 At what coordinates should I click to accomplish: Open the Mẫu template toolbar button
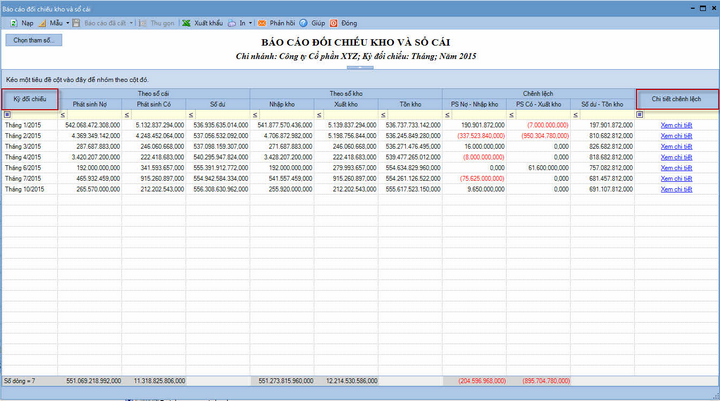(51, 23)
